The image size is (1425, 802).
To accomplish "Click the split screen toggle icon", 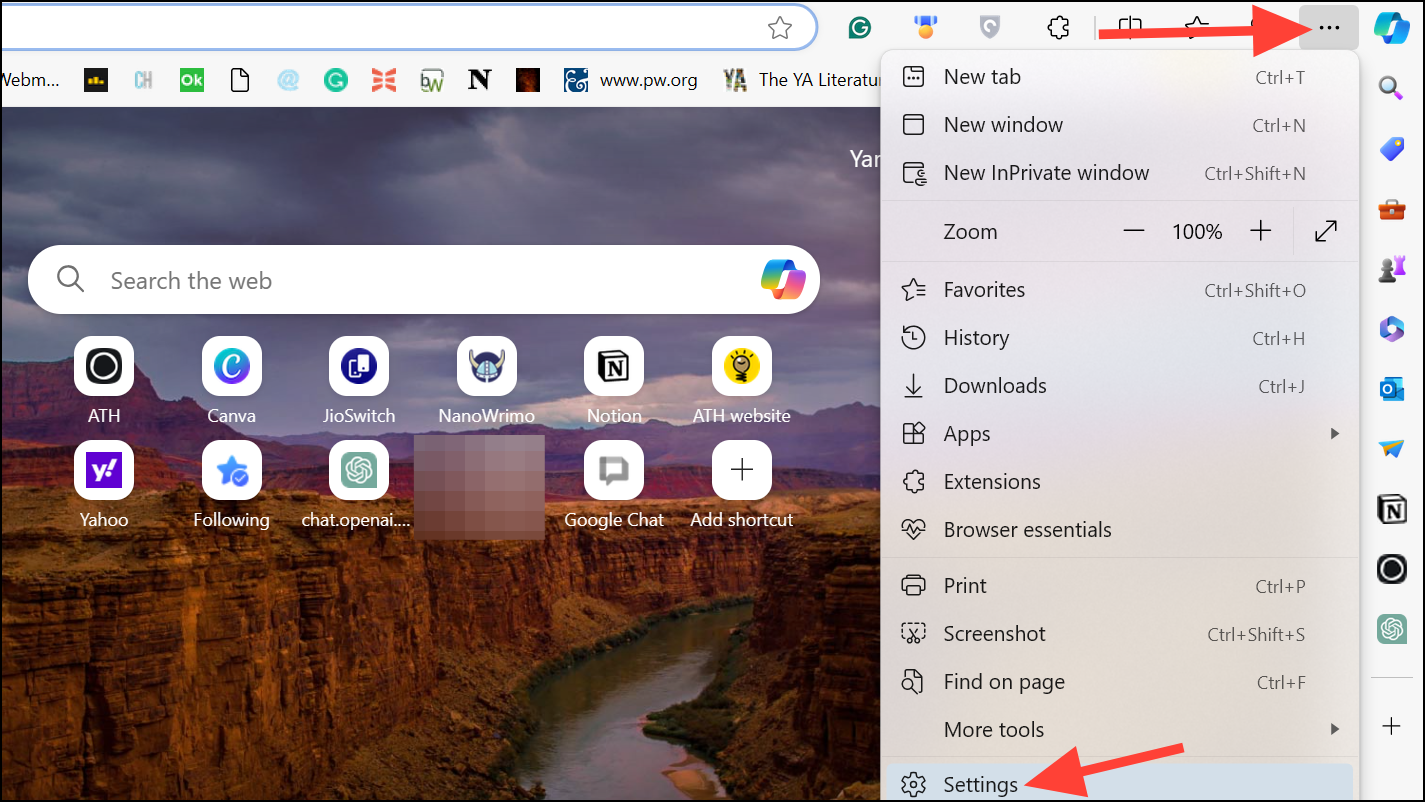I will pyautogui.click(x=1130, y=27).
